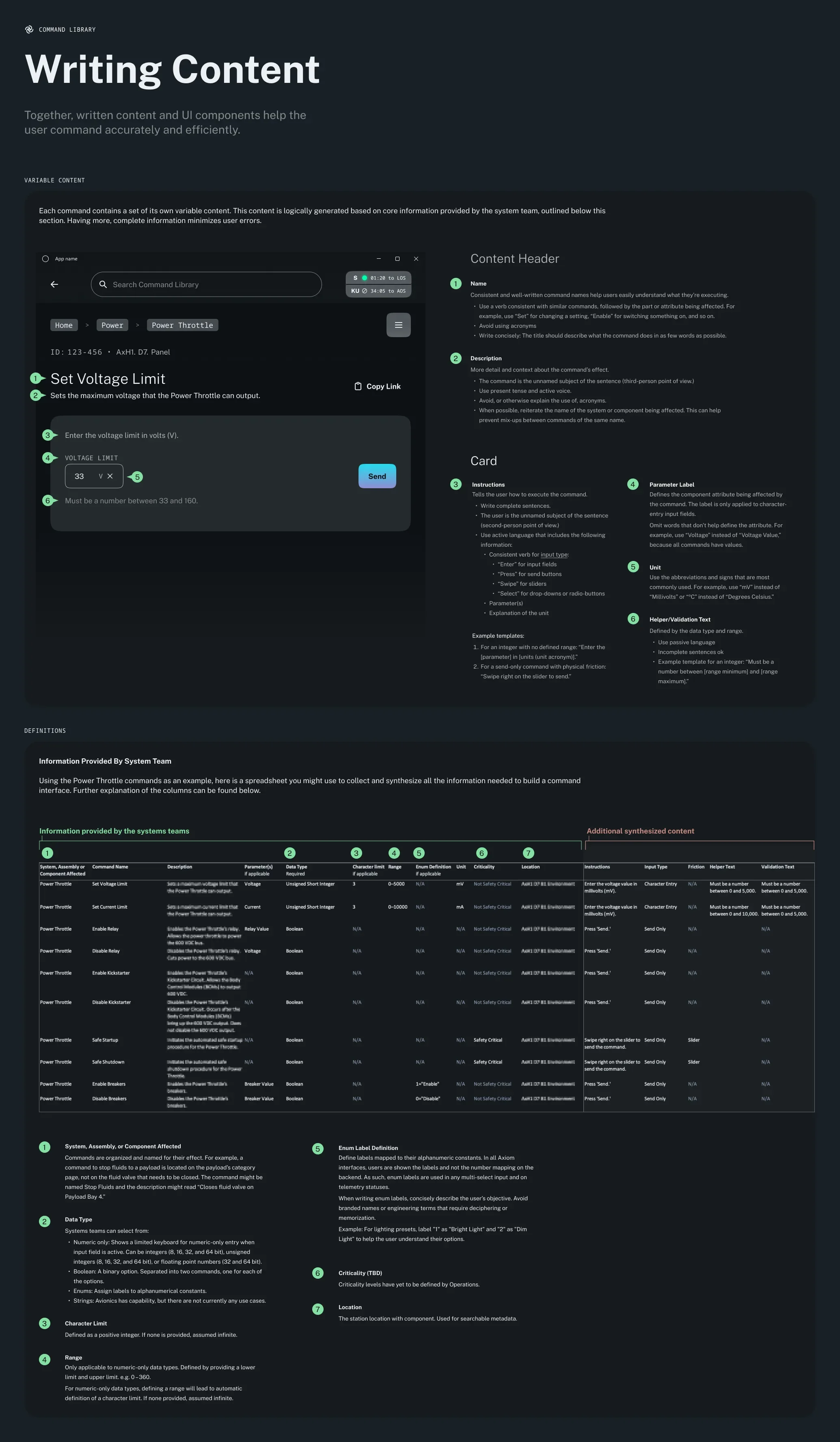Select the Power Throttle breadcrumb
This screenshot has height=1442, width=840.
(x=182, y=325)
